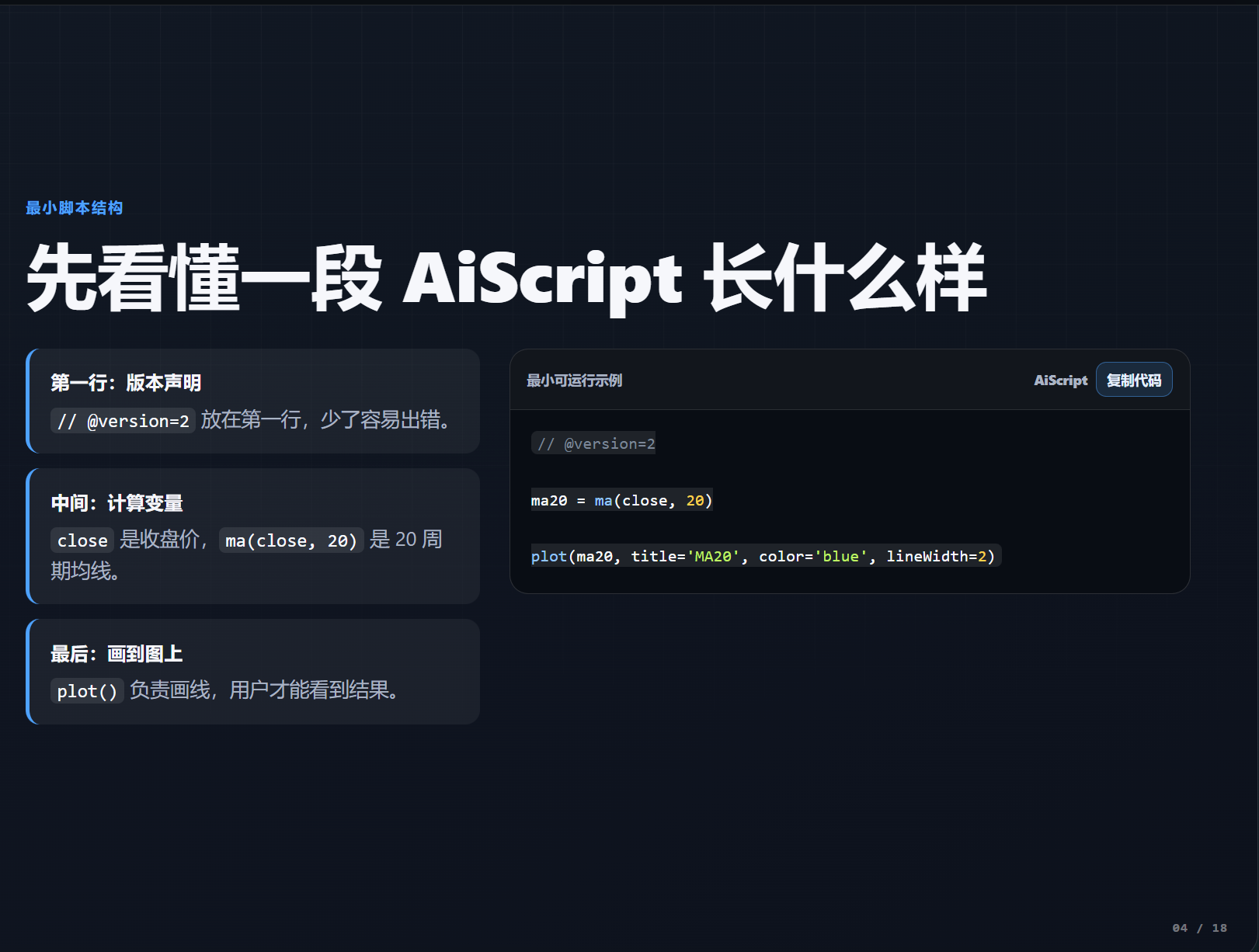The width and height of the screenshot is (1259, 952).
Task: Click the 04 / 18 slide page counter
Action: click(1199, 928)
